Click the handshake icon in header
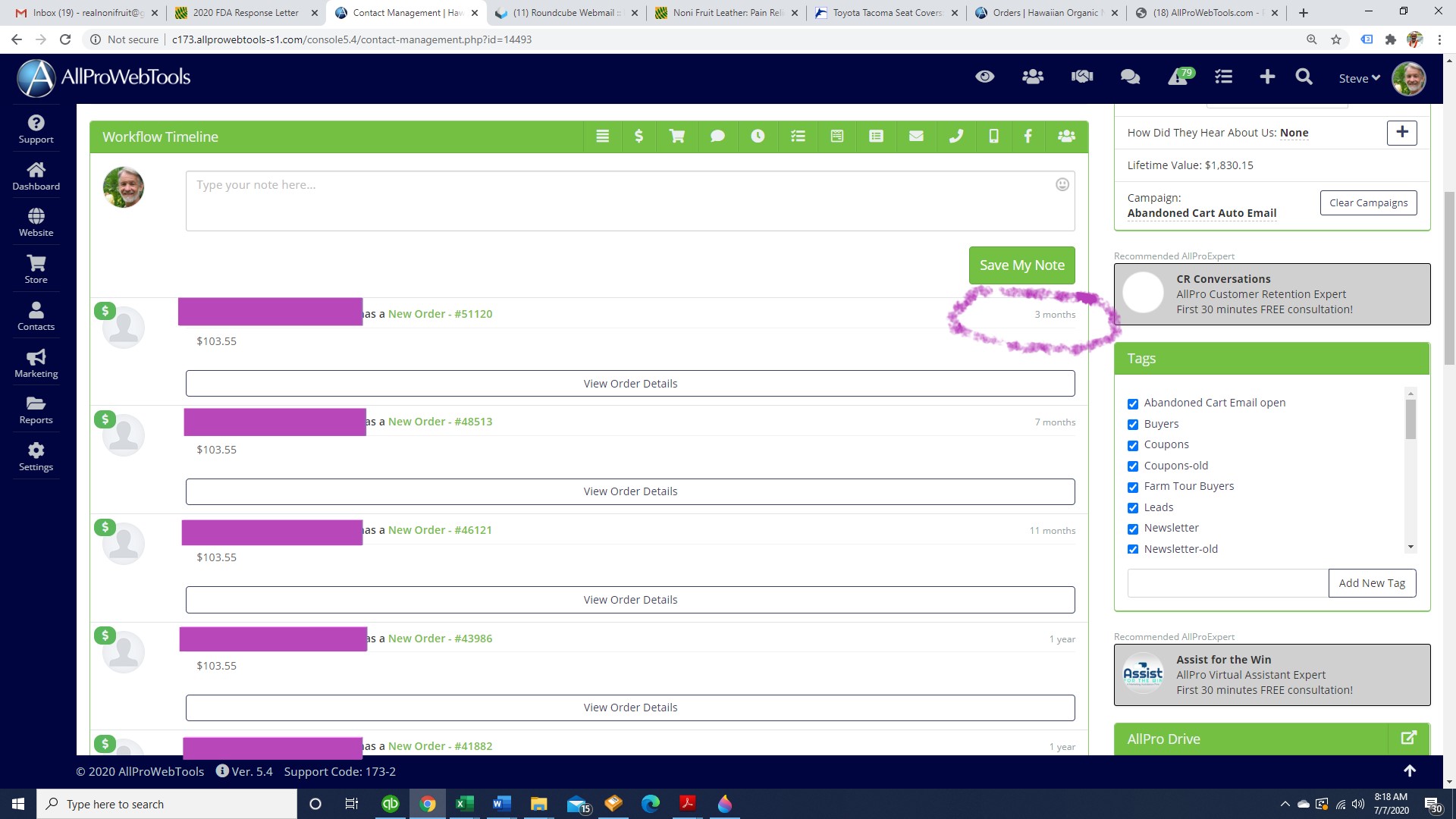The width and height of the screenshot is (1456, 819). pos(1082,77)
